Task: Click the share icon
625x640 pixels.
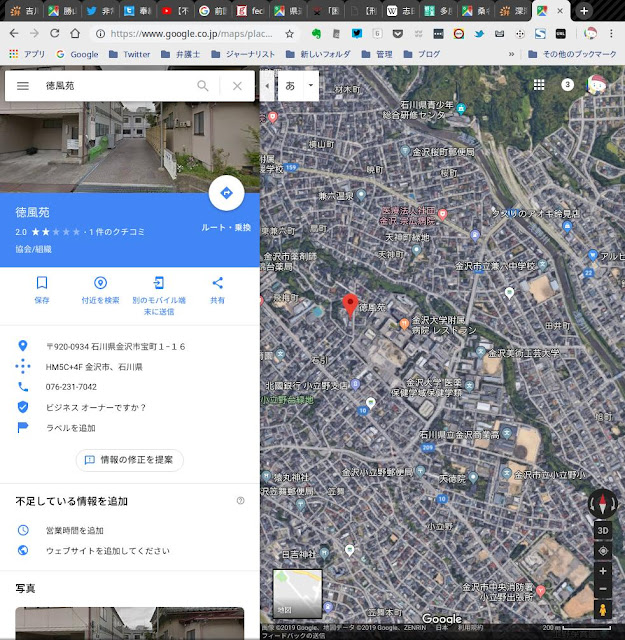Action: coord(218,283)
